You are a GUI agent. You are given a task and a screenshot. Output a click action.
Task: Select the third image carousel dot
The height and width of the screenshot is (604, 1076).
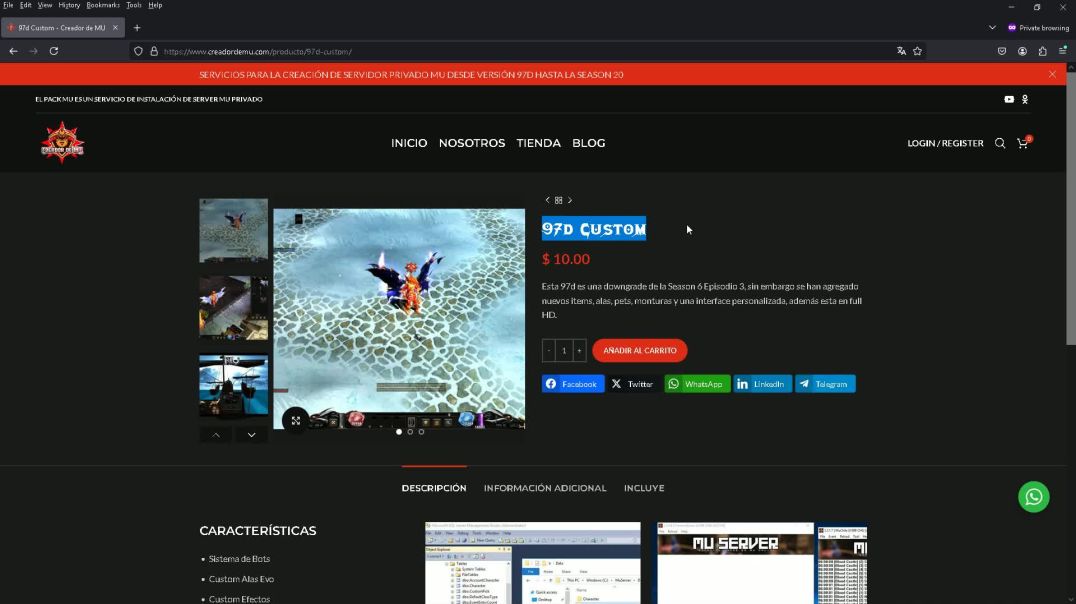pos(421,432)
